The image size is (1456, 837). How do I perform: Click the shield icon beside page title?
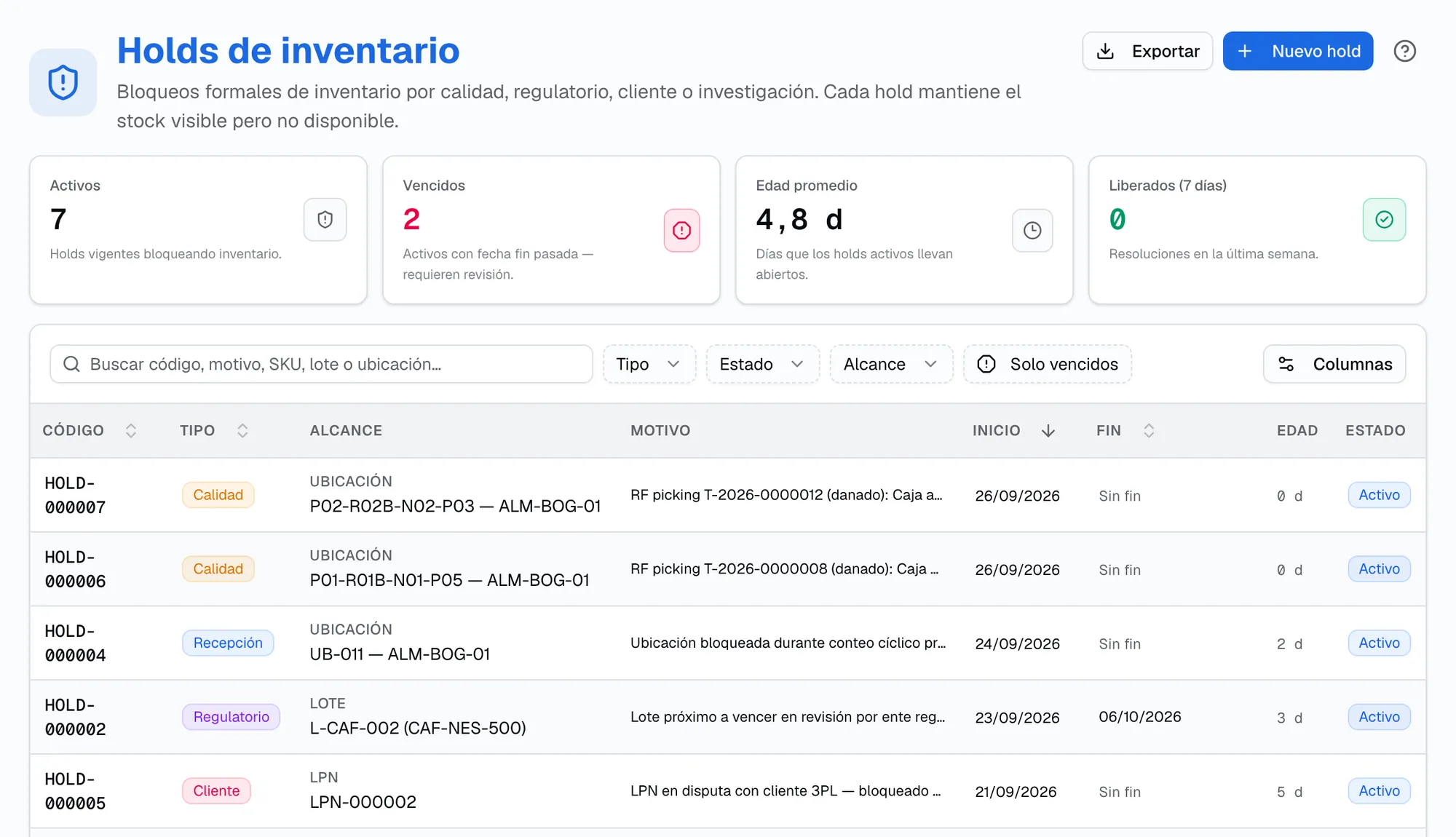[63, 82]
